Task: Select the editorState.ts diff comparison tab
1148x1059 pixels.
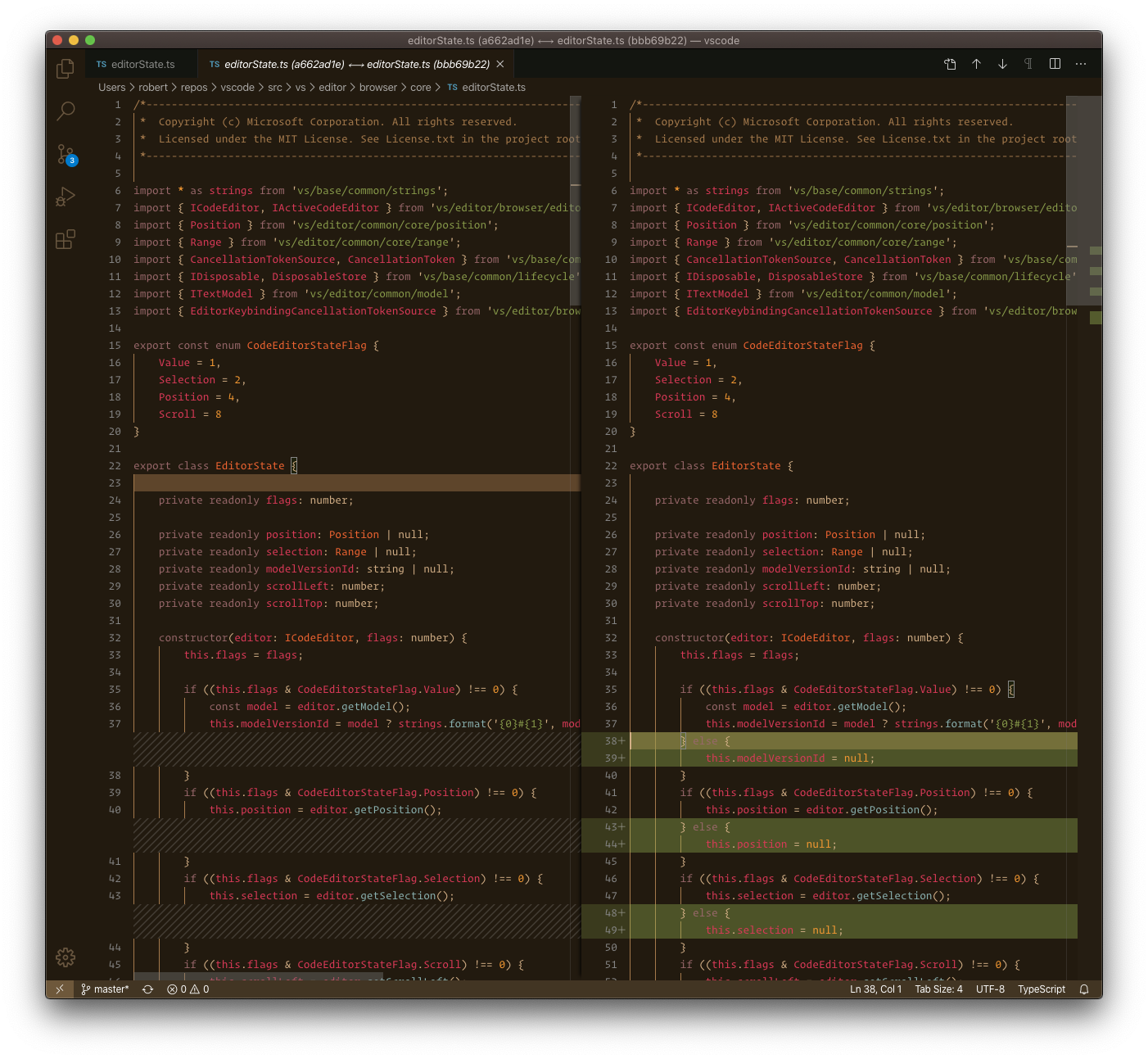Action: [357, 64]
